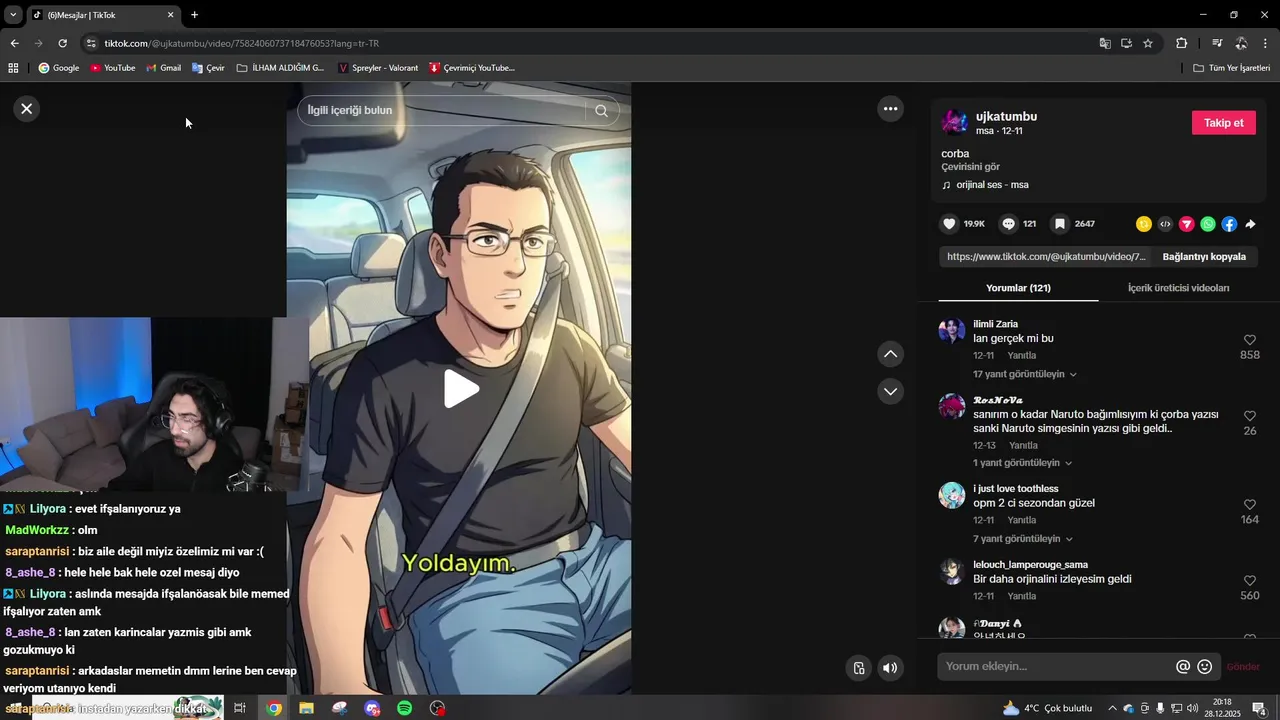Open comments bubble icon showing 121
Viewport: 1280px width, 720px height.
1009,224
